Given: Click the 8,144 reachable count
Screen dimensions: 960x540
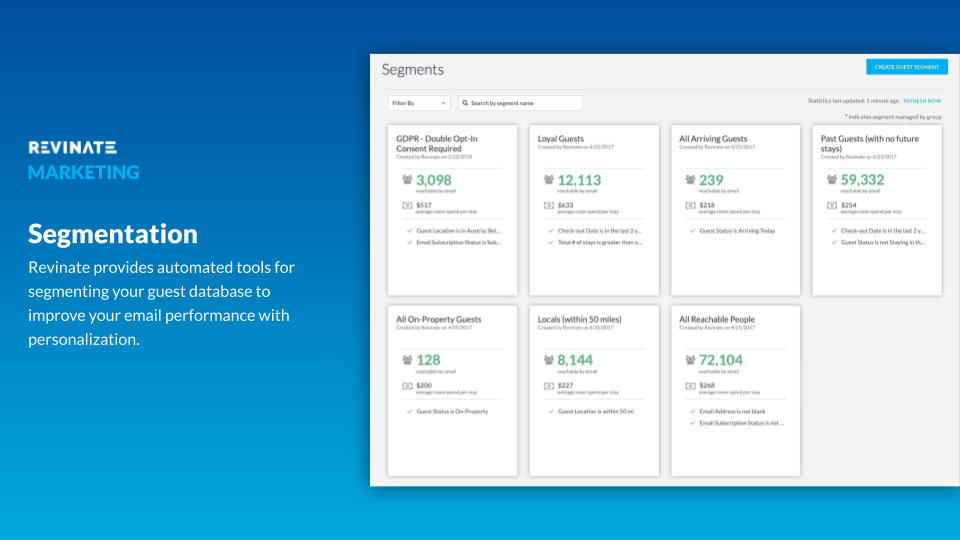Looking at the screenshot, I should (575, 360).
